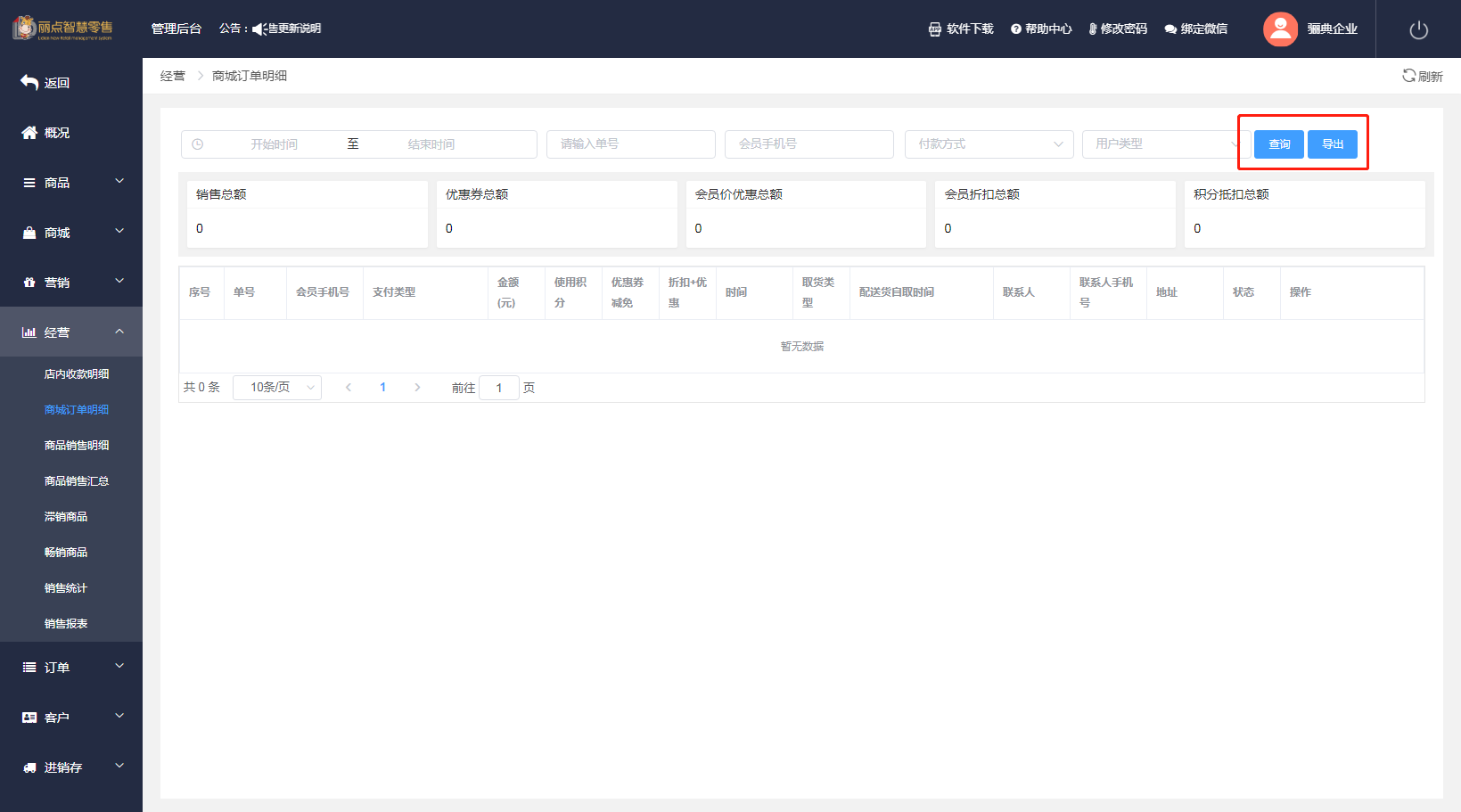The image size is (1461, 812).
Task: Click the list icon for 商品
Action: click(29, 182)
